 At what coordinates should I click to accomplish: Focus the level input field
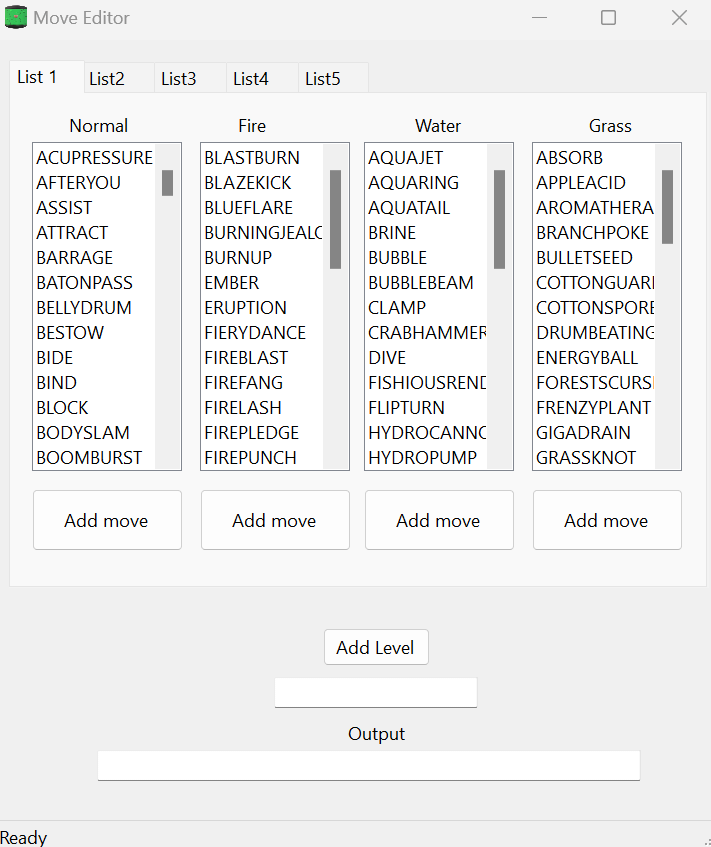point(376,692)
